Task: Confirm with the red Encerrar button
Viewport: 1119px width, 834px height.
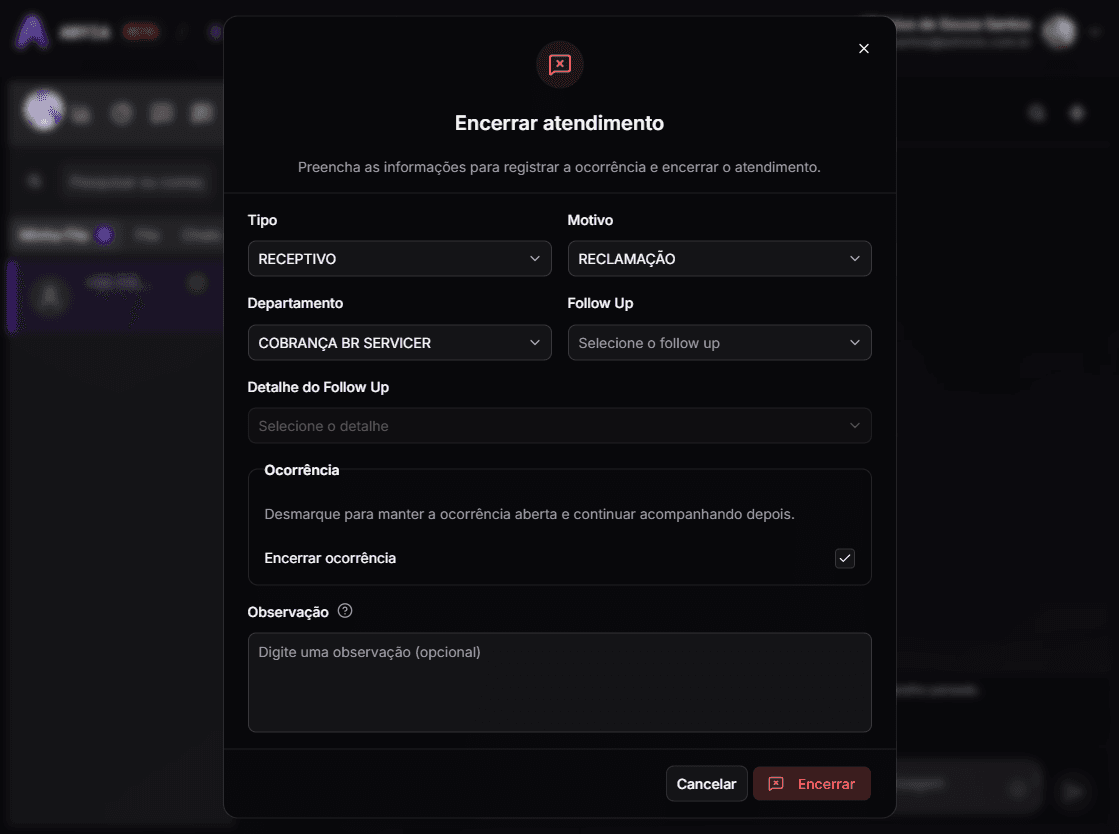Action: click(x=811, y=783)
